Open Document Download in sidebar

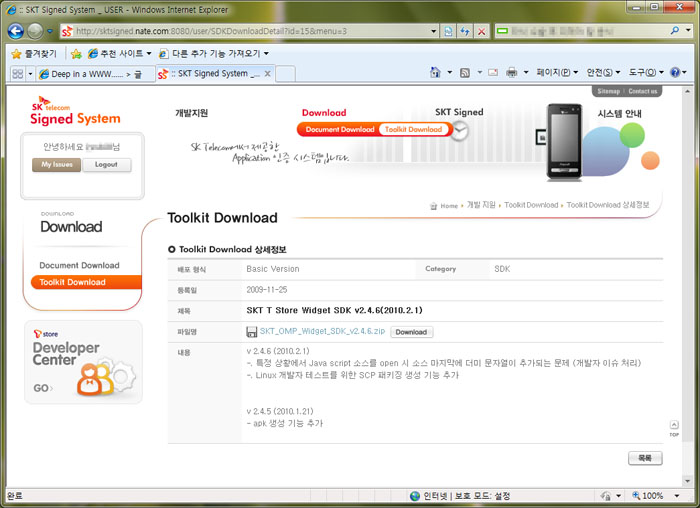[x=79, y=266]
